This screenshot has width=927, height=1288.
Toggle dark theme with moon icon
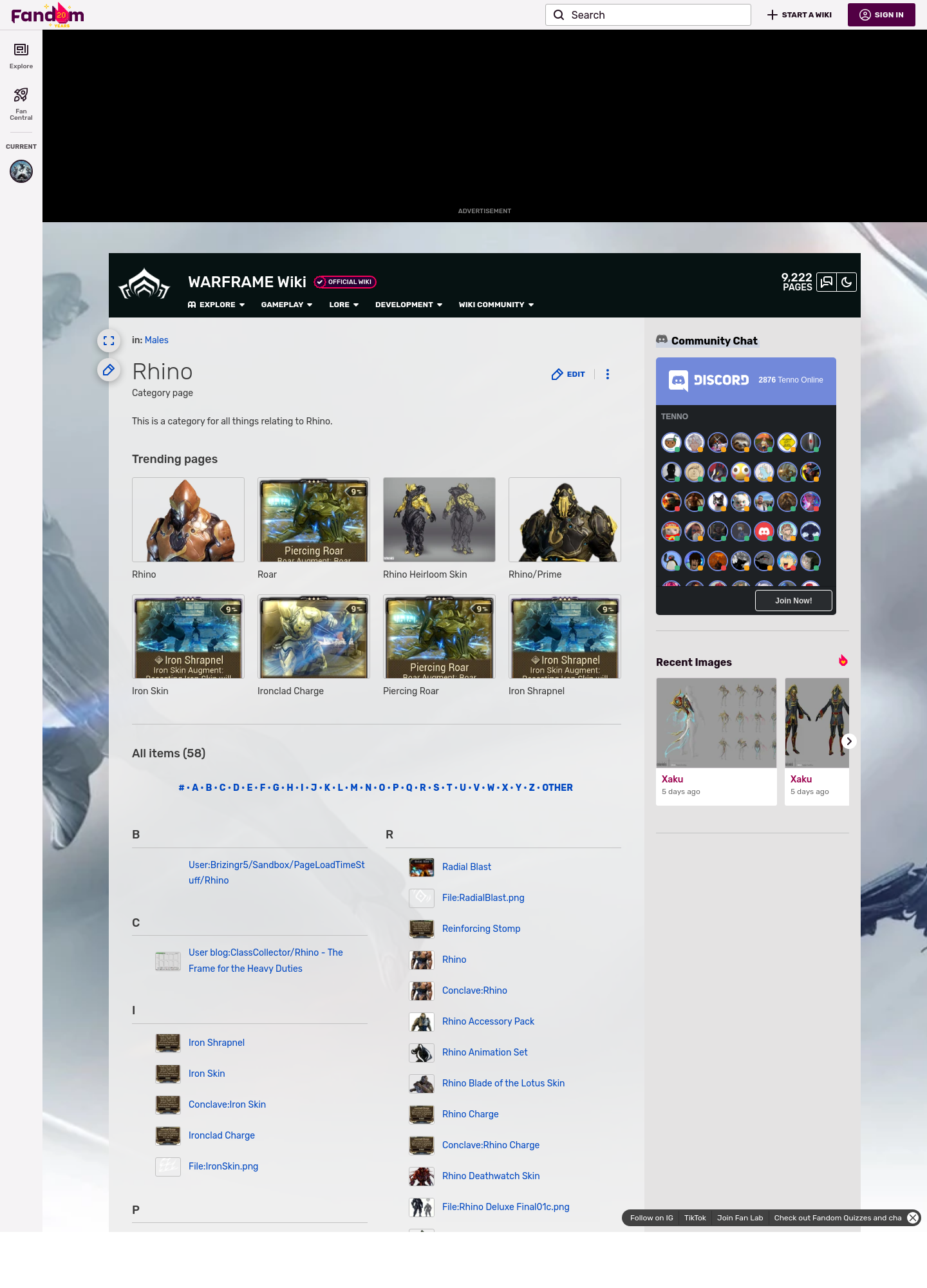847,282
